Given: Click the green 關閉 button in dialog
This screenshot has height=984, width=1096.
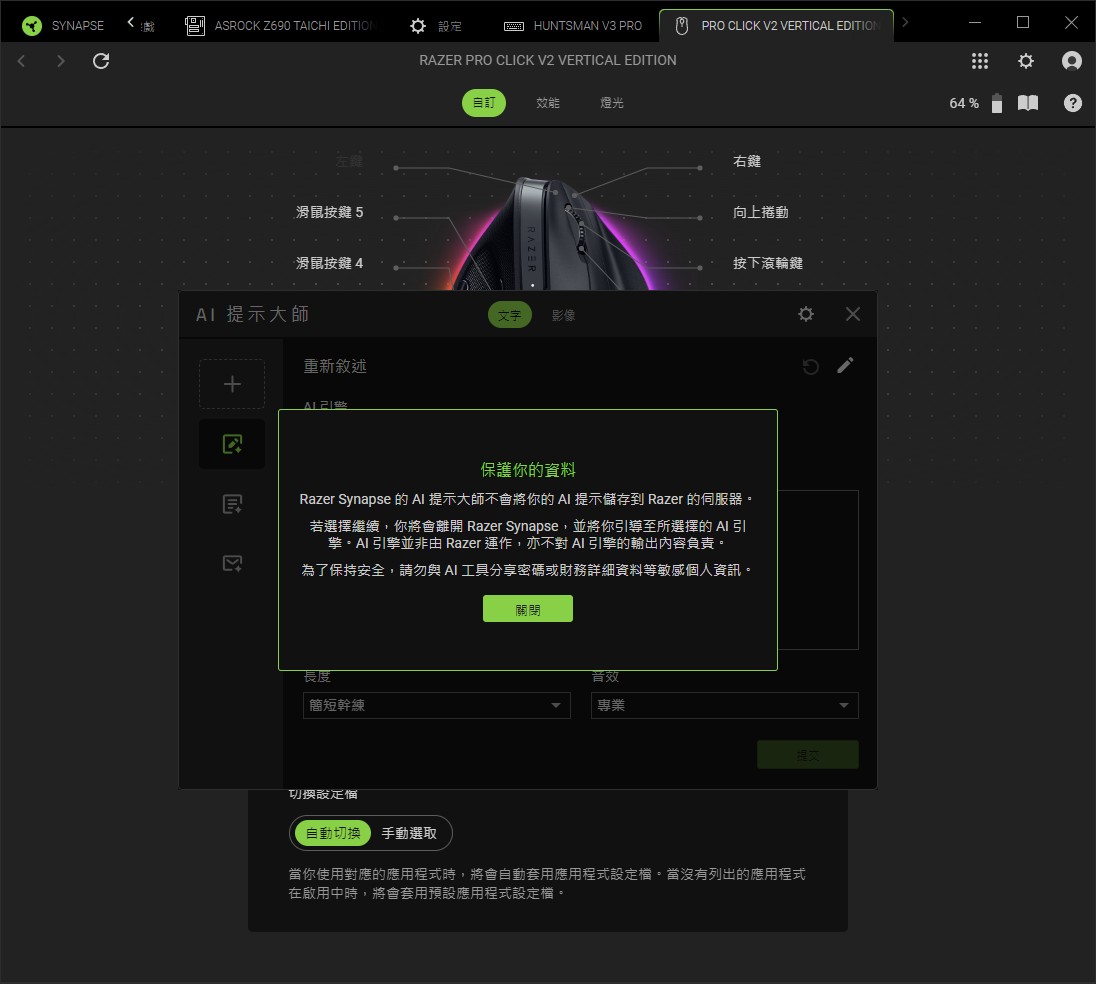Looking at the screenshot, I should pyautogui.click(x=528, y=609).
